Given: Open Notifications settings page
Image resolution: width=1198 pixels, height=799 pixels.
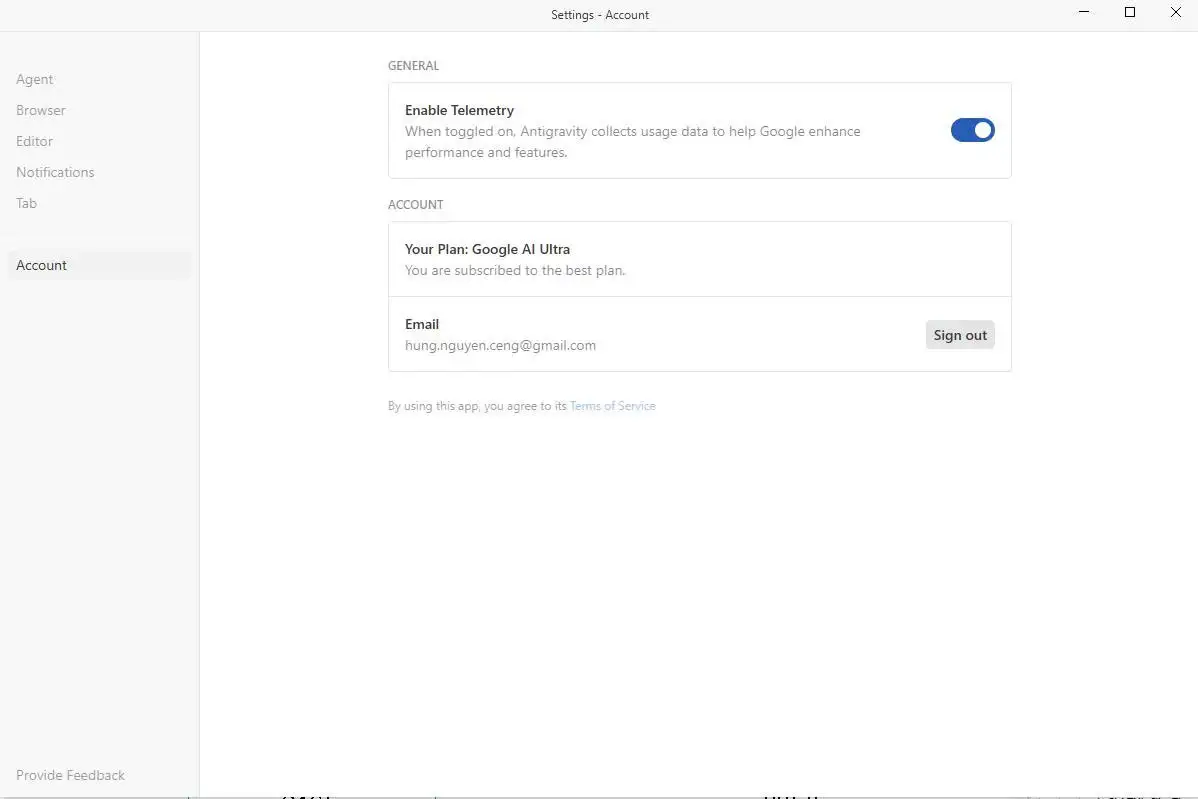Looking at the screenshot, I should 55,172.
